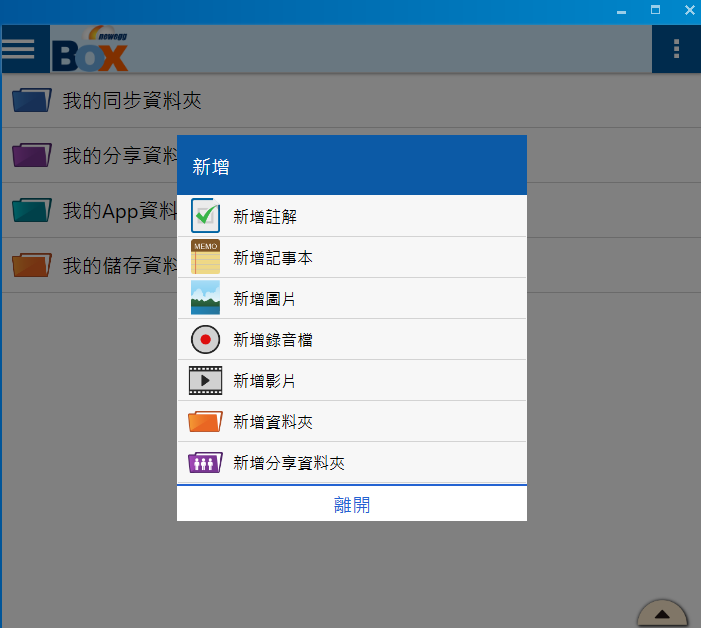Select 新增分享資料夾 text option
The image size is (701, 628).
pos(289,463)
